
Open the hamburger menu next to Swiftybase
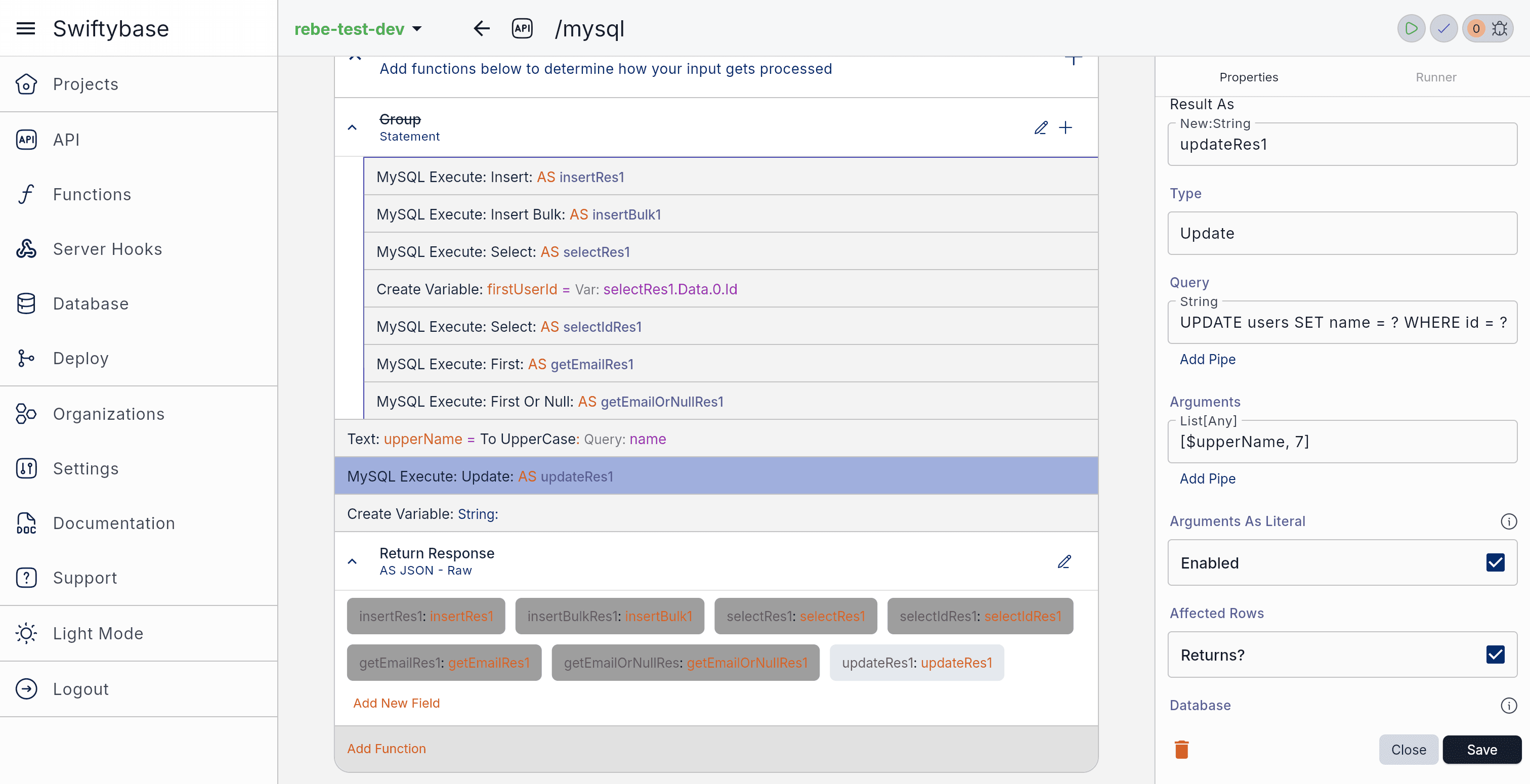[25, 28]
